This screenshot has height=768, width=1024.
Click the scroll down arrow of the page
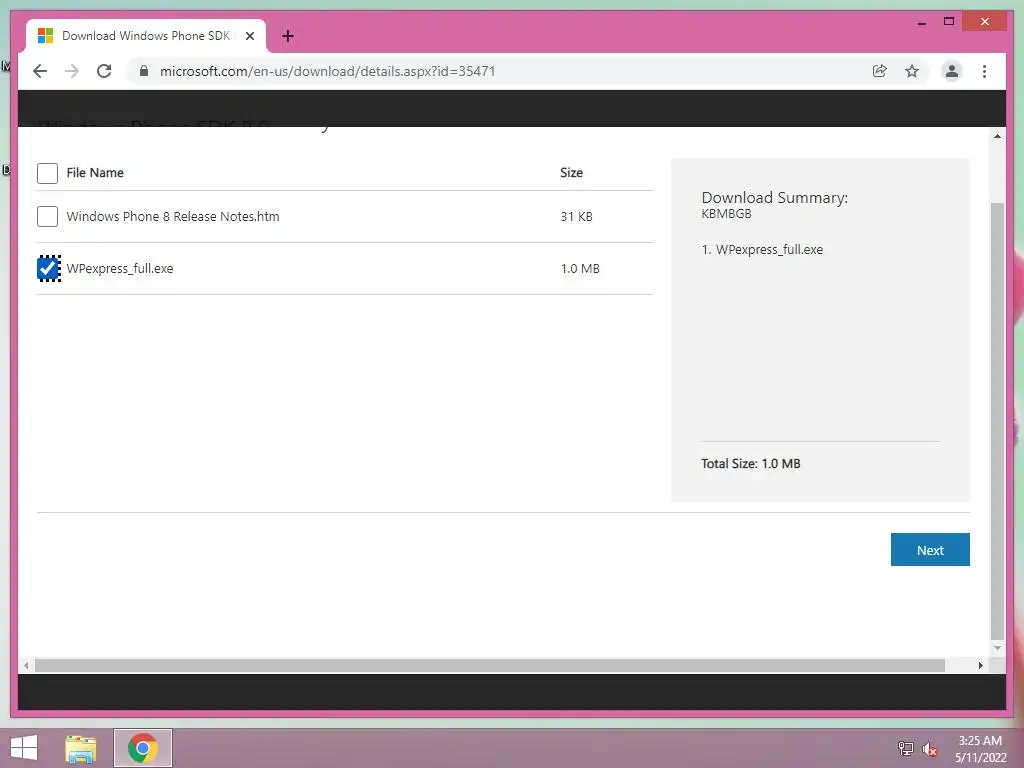pyautogui.click(x=997, y=648)
